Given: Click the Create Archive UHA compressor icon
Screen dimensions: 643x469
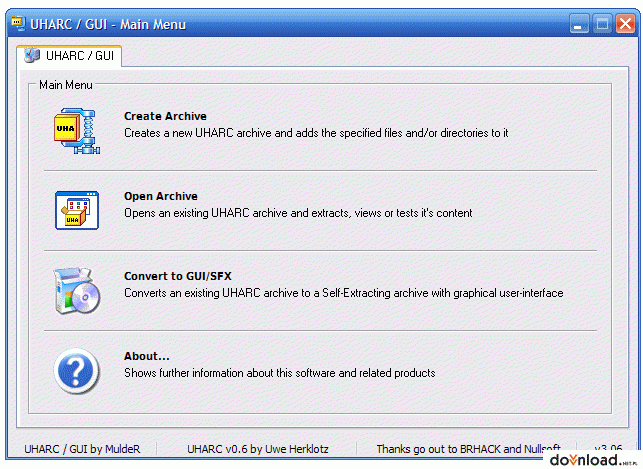Looking at the screenshot, I should coord(77,131).
